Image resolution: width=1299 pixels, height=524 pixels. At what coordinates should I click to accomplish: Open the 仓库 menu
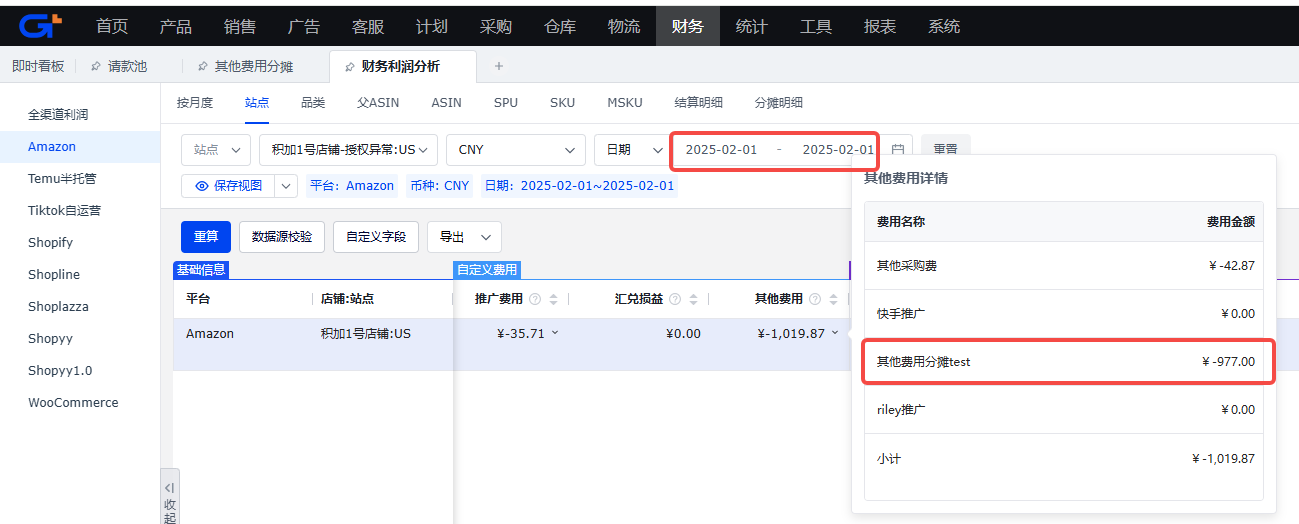(x=560, y=26)
